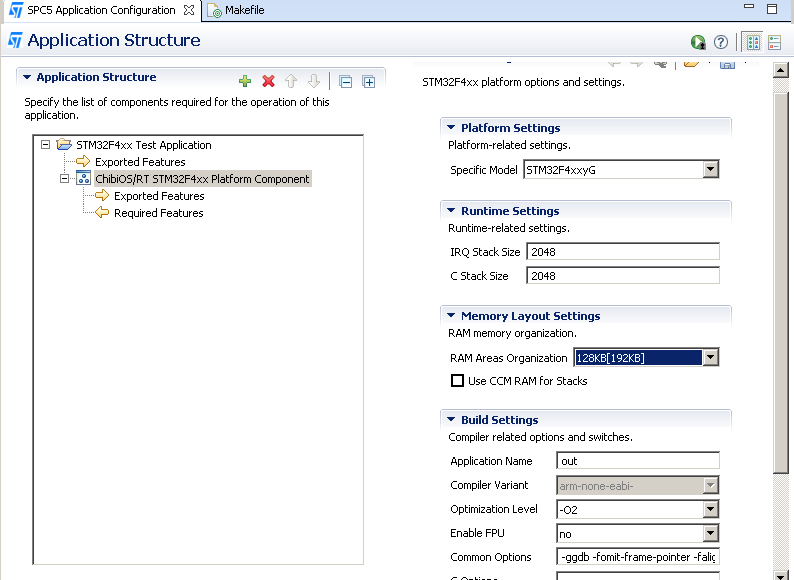The image size is (794, 580).
Task: Collapse the Application Structure section on the left
Action: [27, 77]
